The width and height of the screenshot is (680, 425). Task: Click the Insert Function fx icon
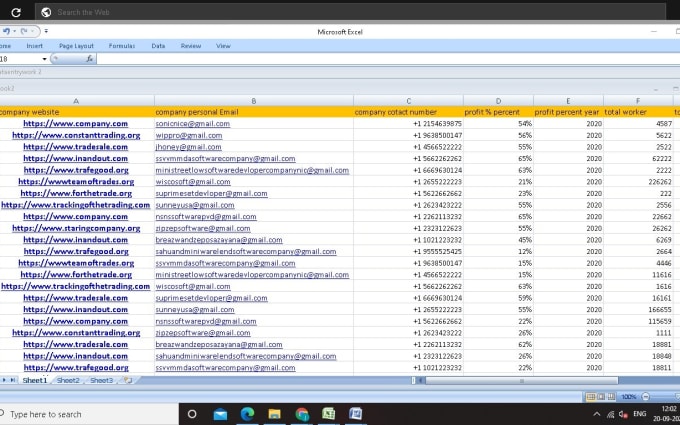89,59
